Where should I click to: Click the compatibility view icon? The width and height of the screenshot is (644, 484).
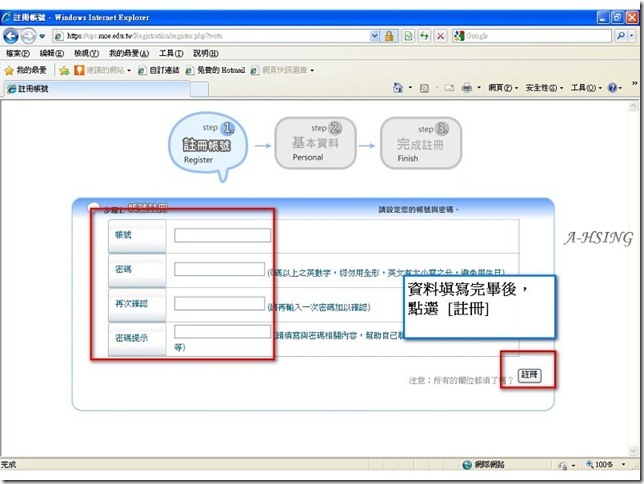[408, 36]
